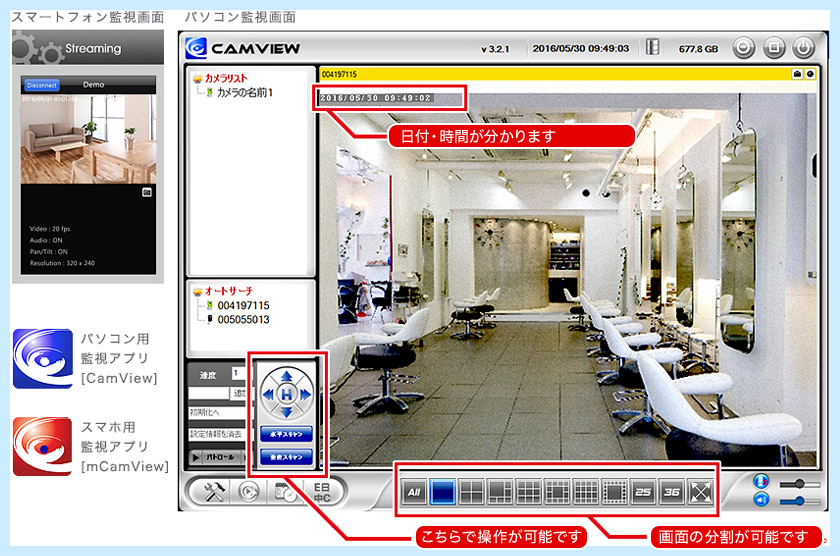Image resolution: width=840 pixels, height=556 pixels.
Task: Pan camera right with PTZ arrow
Action: pos(308,394)
